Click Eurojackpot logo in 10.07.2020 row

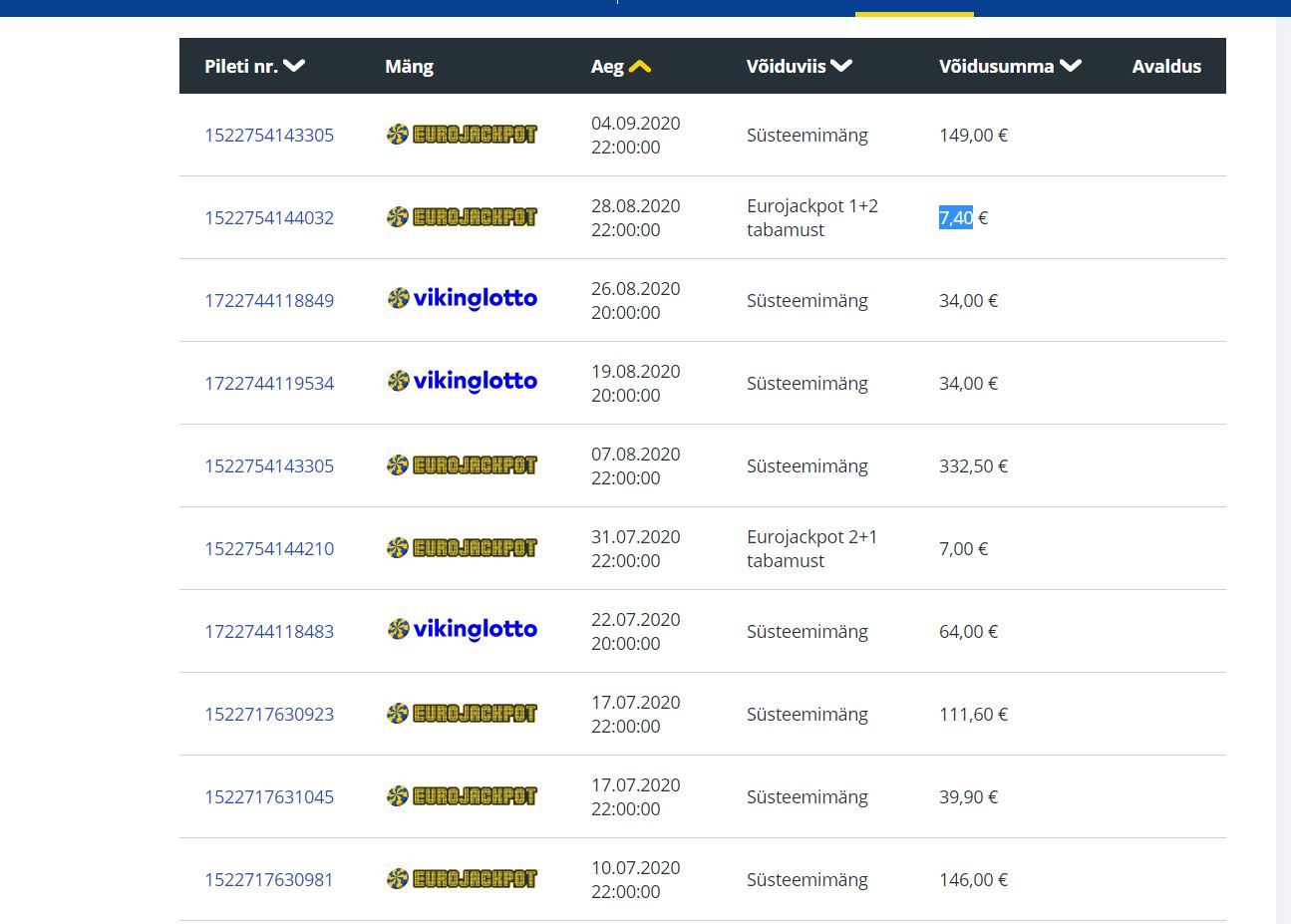coord(462,879)
